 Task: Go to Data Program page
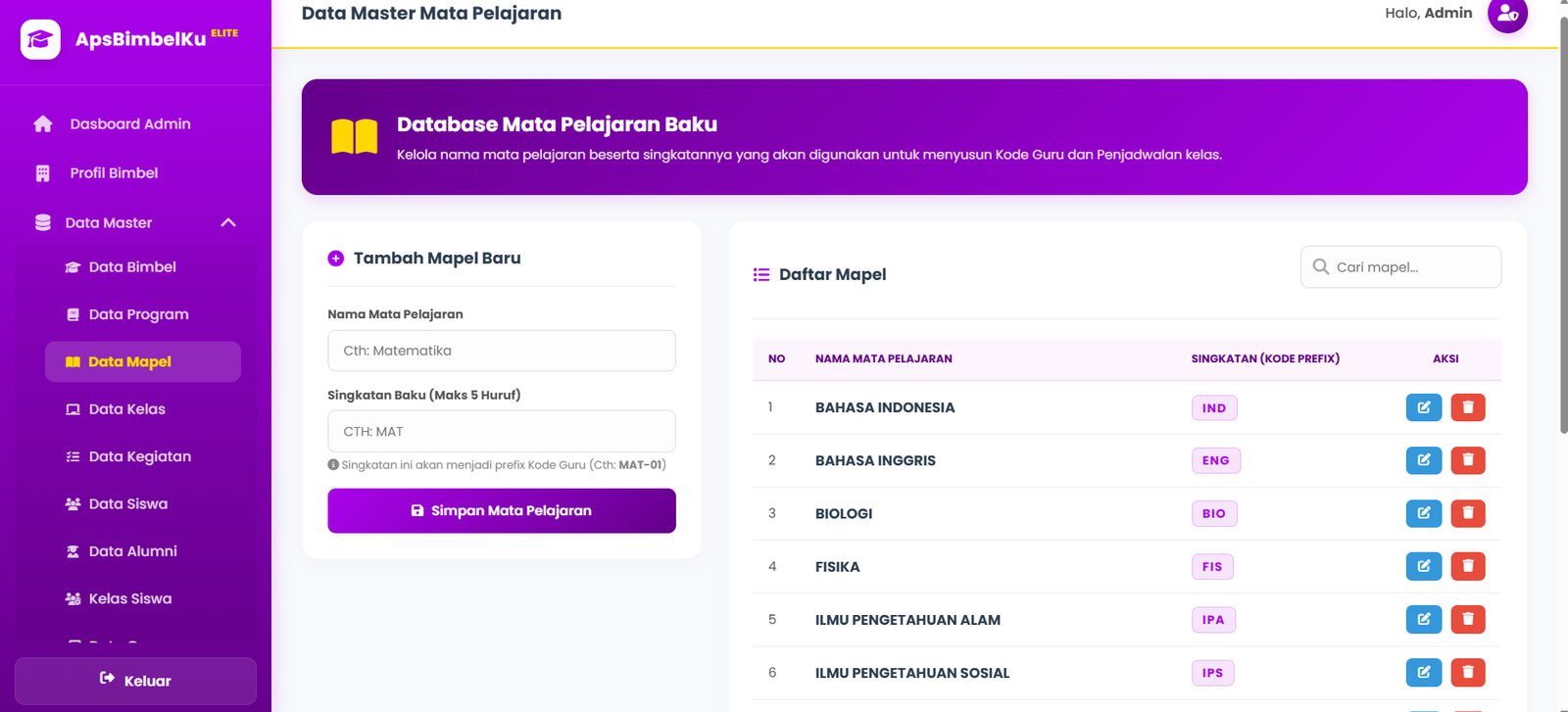143,314
